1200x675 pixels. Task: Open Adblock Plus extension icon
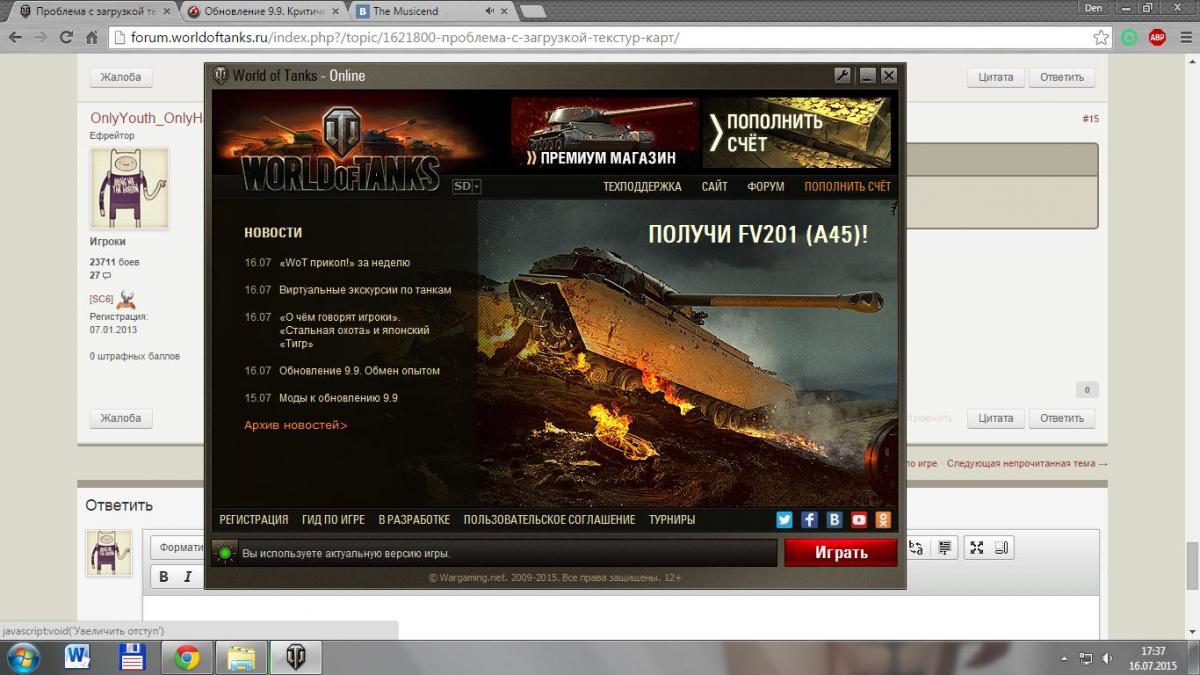click(x=1157, y=37)
